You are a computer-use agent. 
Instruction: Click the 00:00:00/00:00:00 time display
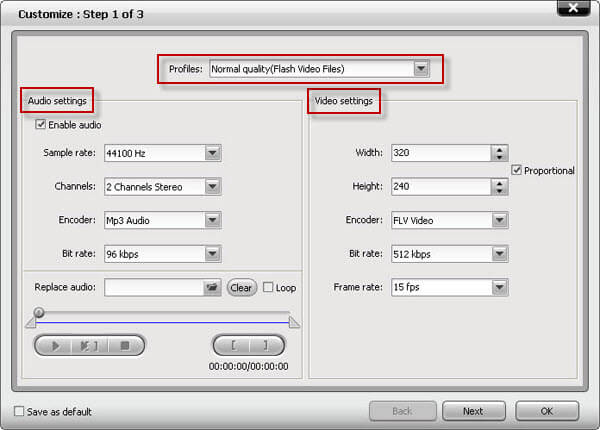pyautogui.click(x=249, y=366)
